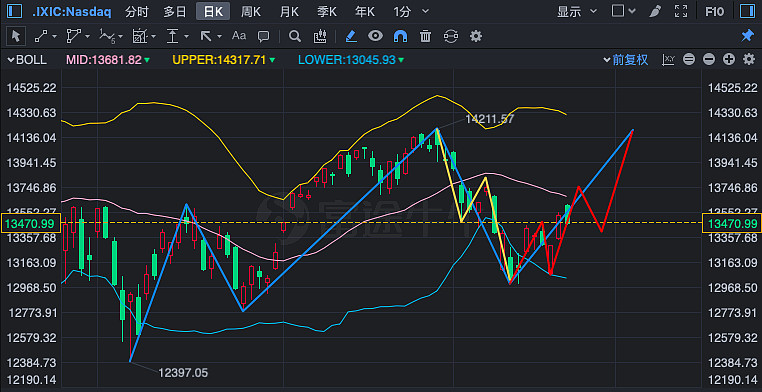Viewport: 762px width, 392px height.
Task: Zoom in chart with plus icon
Action: coord(729,60)
